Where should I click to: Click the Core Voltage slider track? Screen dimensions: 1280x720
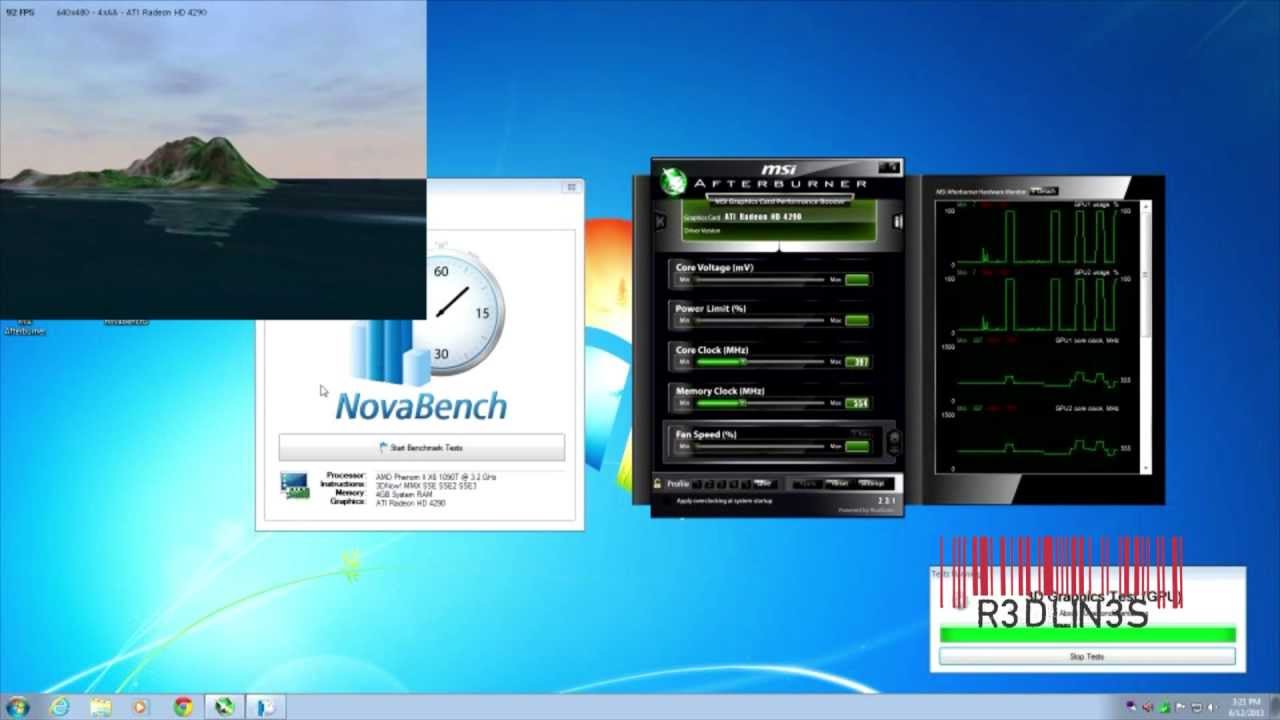760,279
